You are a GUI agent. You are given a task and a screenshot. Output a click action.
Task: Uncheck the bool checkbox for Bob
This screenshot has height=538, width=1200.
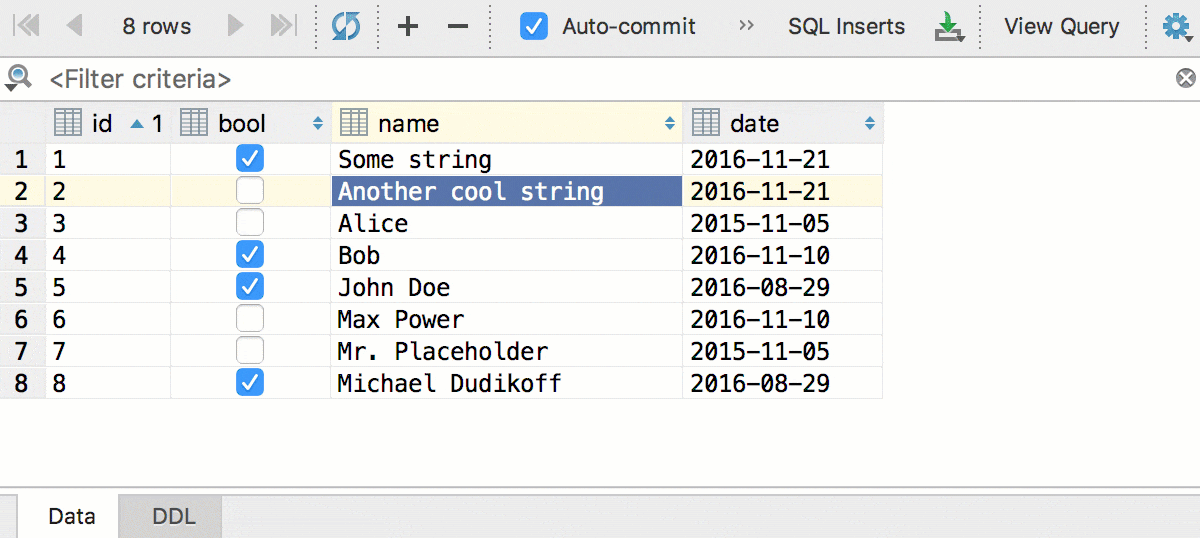(x=250, y=255)
